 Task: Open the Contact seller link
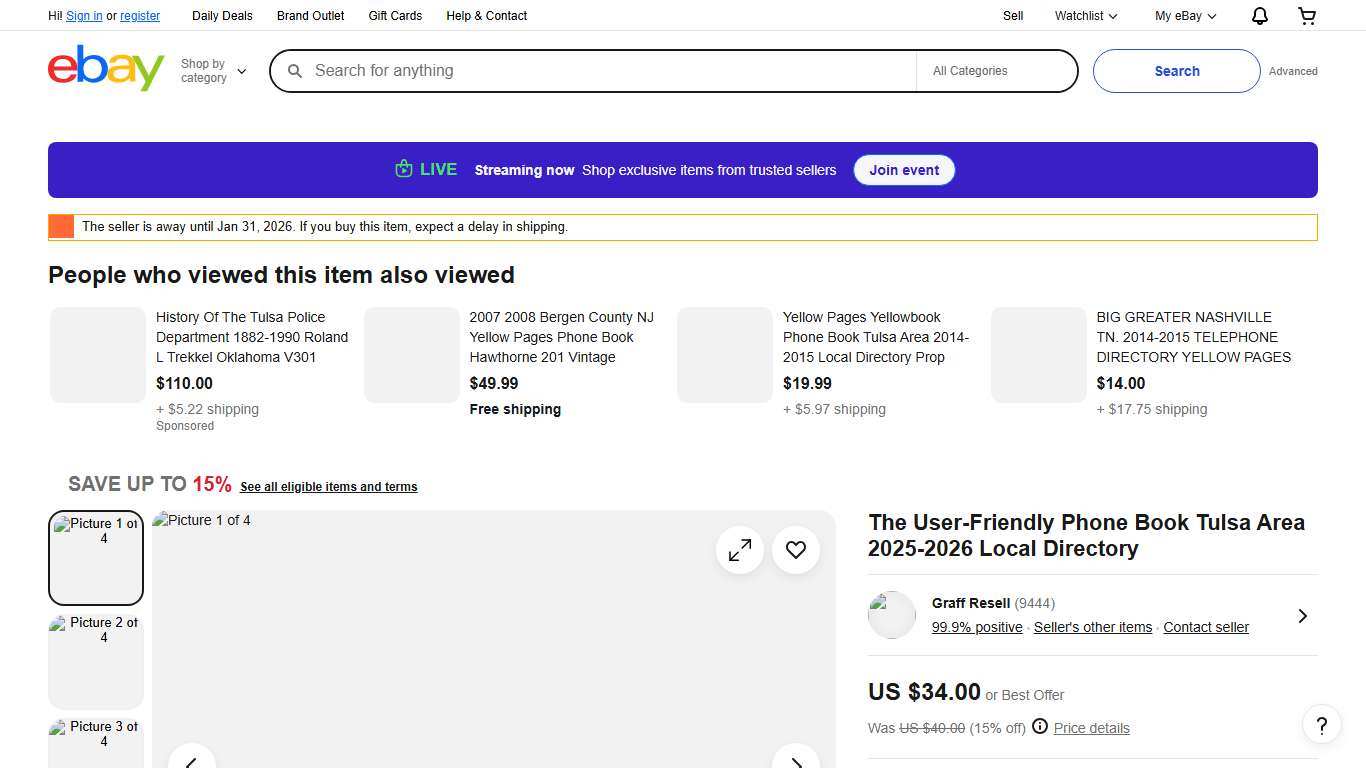(1205, 627)
